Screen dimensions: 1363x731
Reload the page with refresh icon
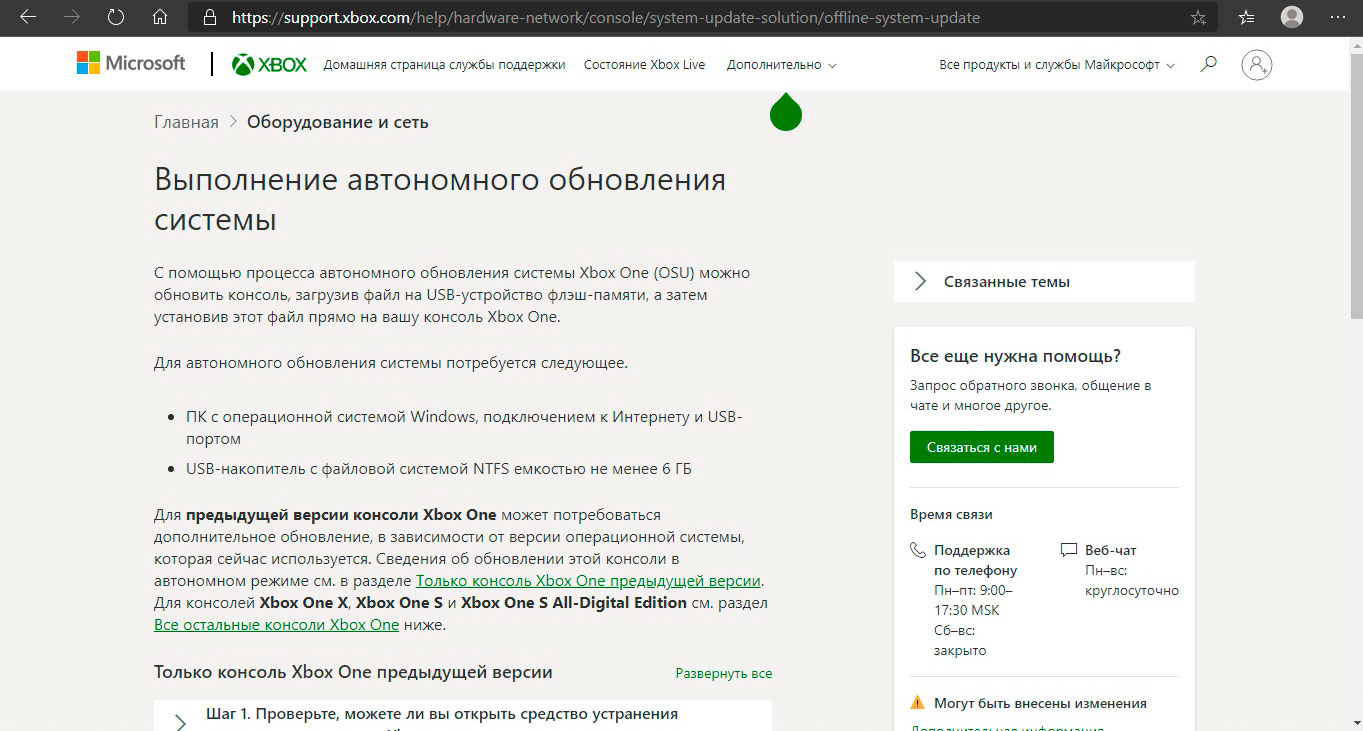click(x=116, y=17)
